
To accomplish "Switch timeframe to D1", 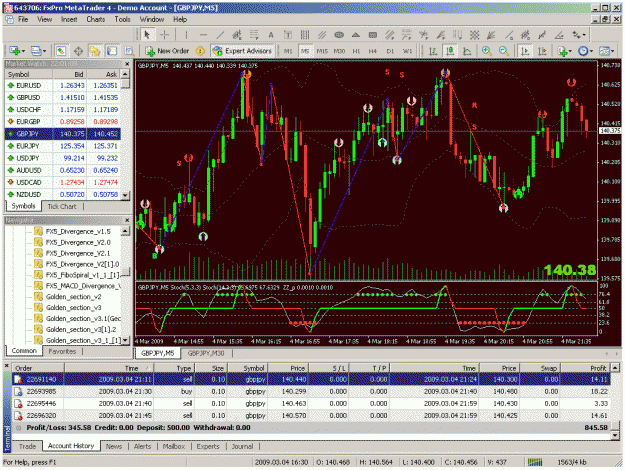I will [x=390, y=51].
